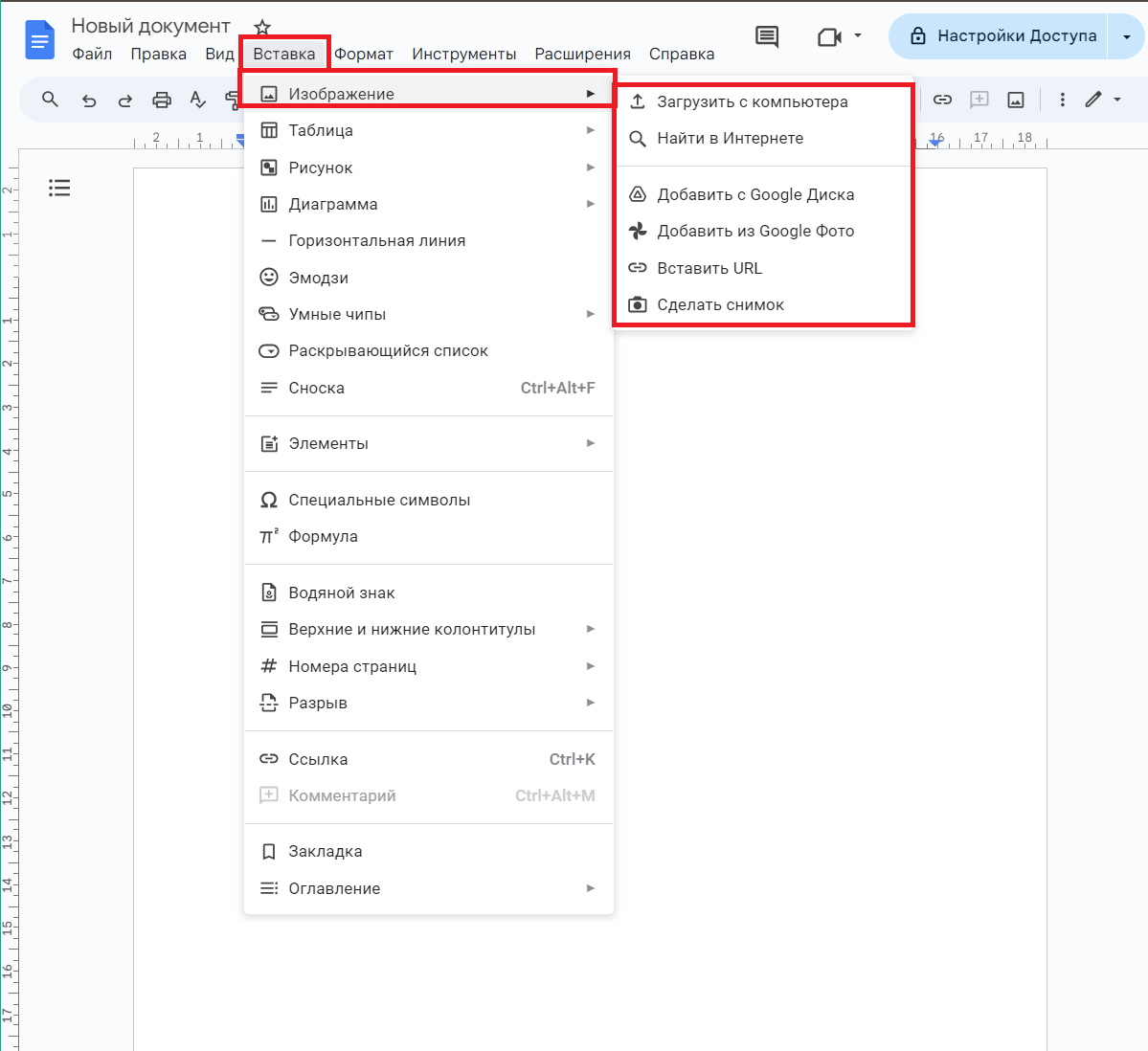Expand the editing mode dropdown arrow

(1117, 100)
